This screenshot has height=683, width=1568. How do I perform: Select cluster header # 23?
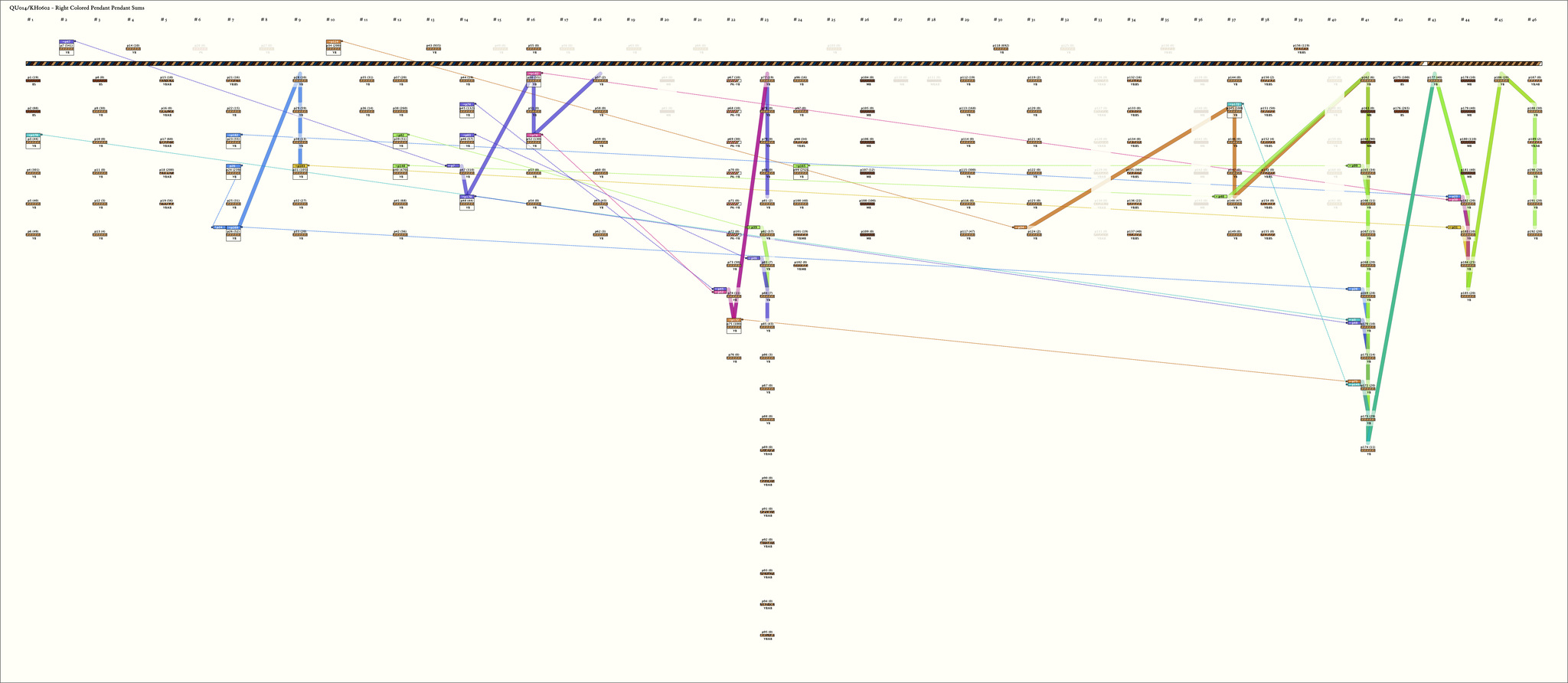764,19
